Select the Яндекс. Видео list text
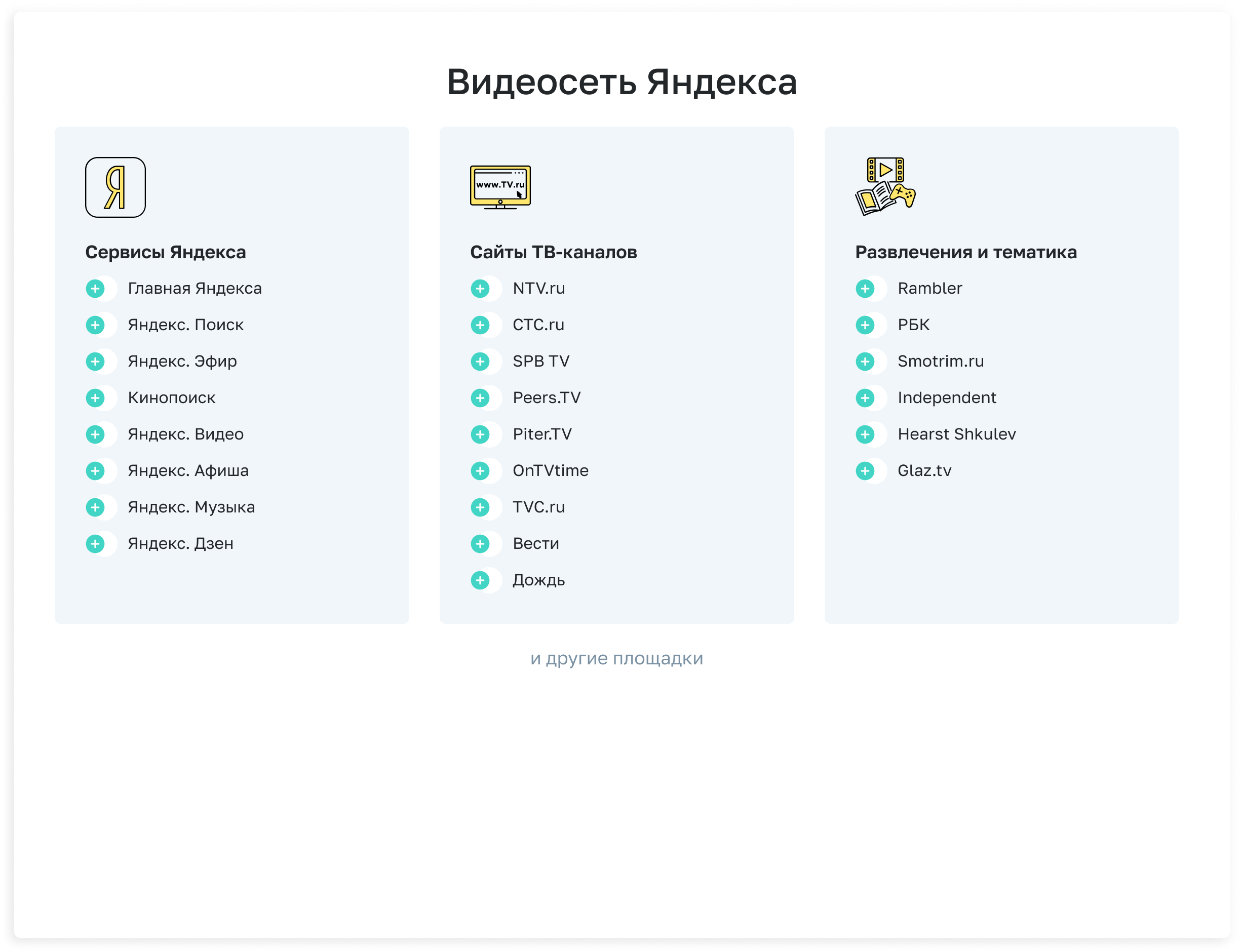Viewport: 1242px width, 952px height. [186, 434]
